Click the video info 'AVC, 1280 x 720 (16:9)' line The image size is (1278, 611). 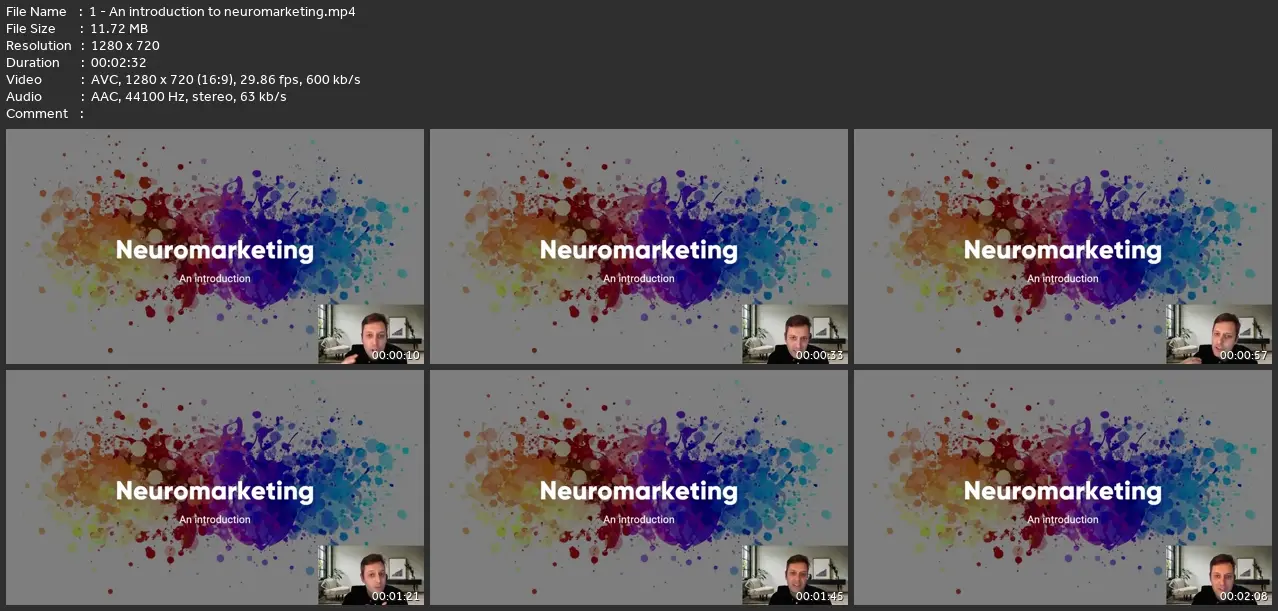(x=225, y=80)
